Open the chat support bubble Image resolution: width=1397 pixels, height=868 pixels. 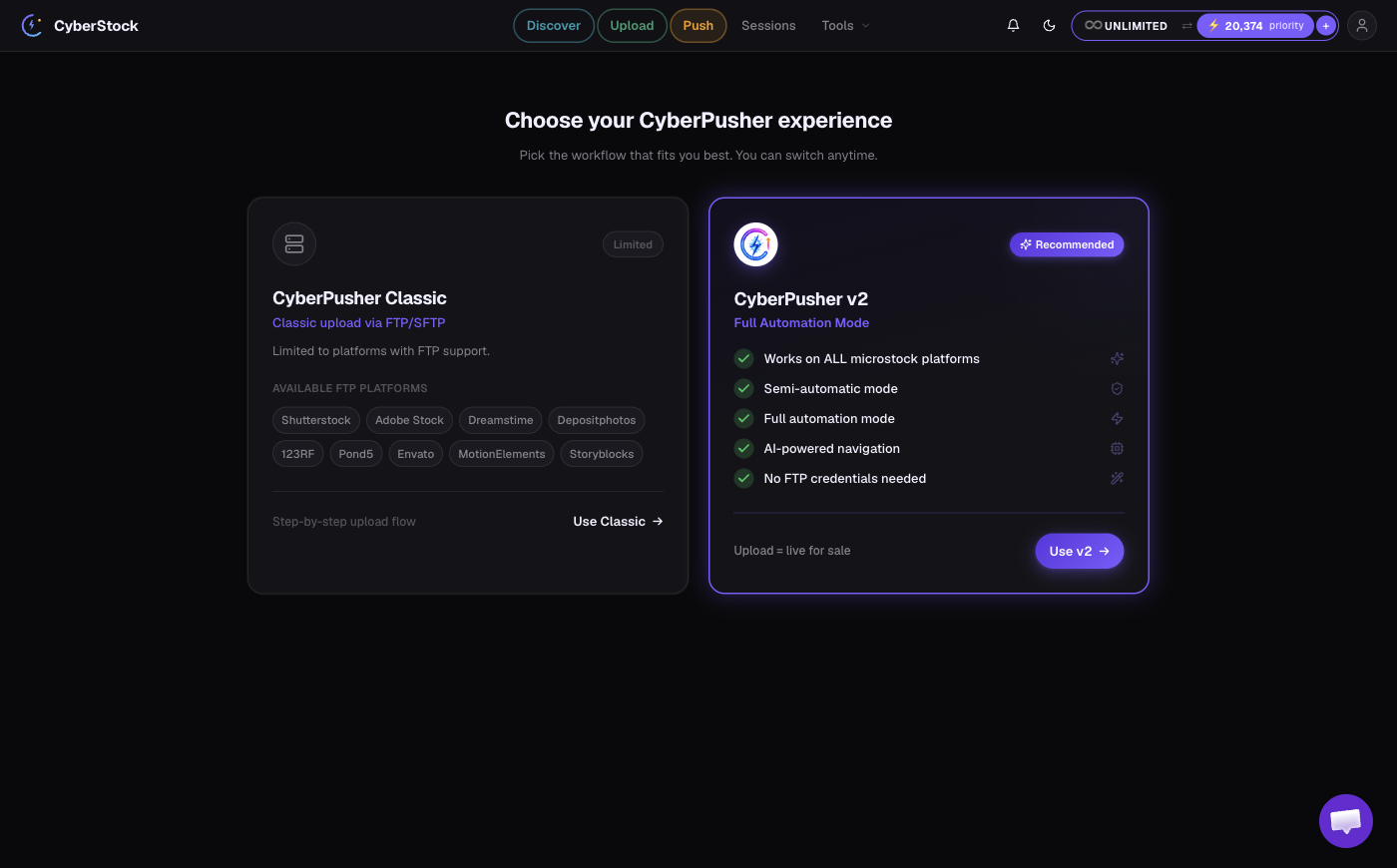[x=1346, y=821]
